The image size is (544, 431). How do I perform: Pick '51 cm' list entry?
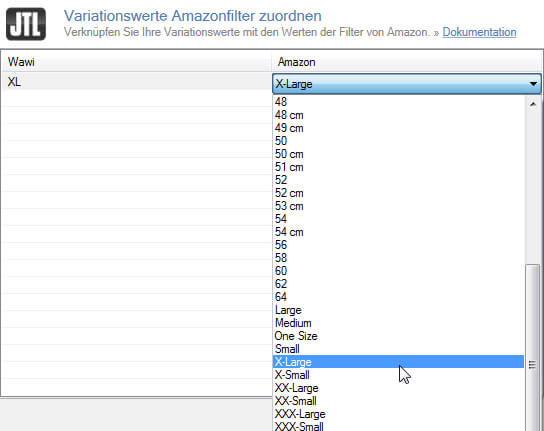(398, 167)
